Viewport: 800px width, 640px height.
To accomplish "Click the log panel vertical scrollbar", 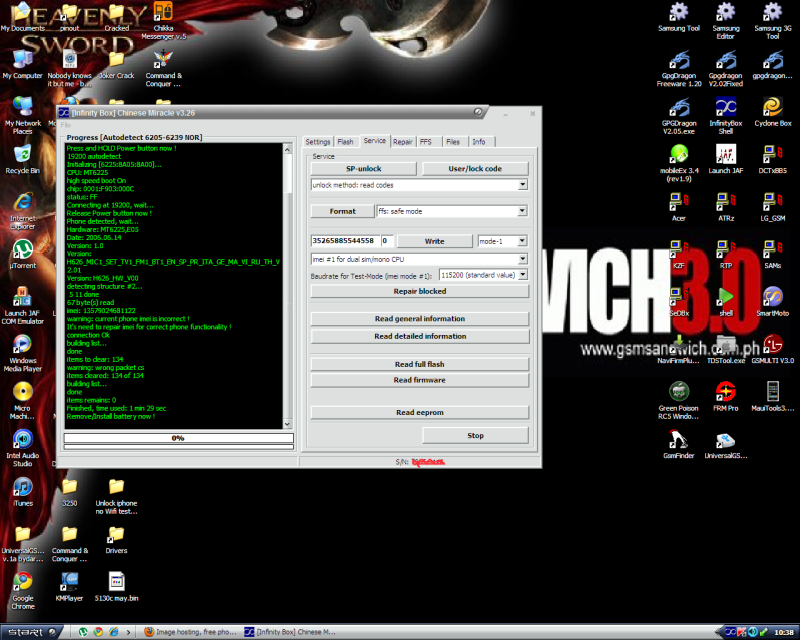I will point(287,286).
